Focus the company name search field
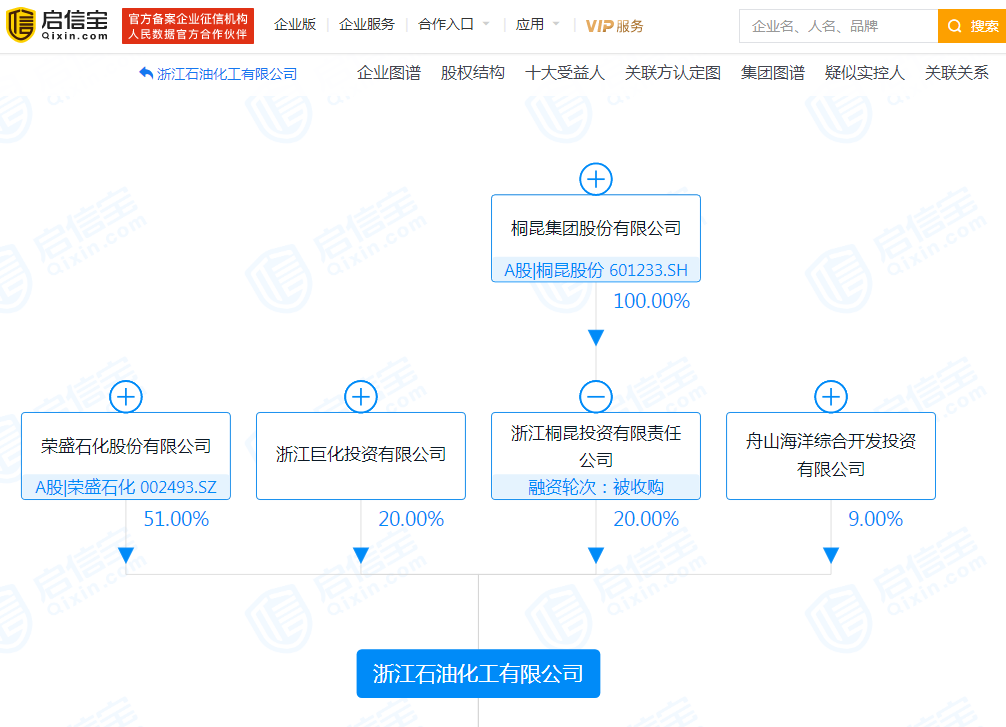Viewport: 1006px width, 727px height. [839, 26]
